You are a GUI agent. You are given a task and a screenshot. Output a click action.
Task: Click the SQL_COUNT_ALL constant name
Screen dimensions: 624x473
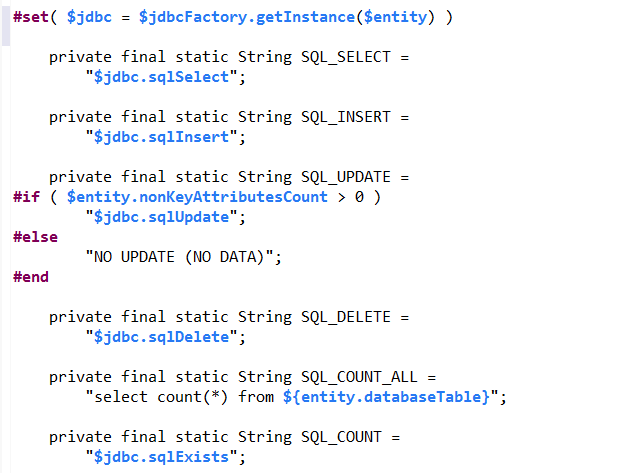[x=359, y=377]
